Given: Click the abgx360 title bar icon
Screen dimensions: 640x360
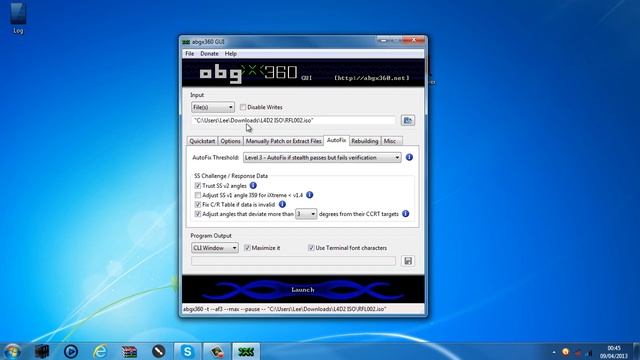Looking at the screenshot, I should click(x=186, y=42).
